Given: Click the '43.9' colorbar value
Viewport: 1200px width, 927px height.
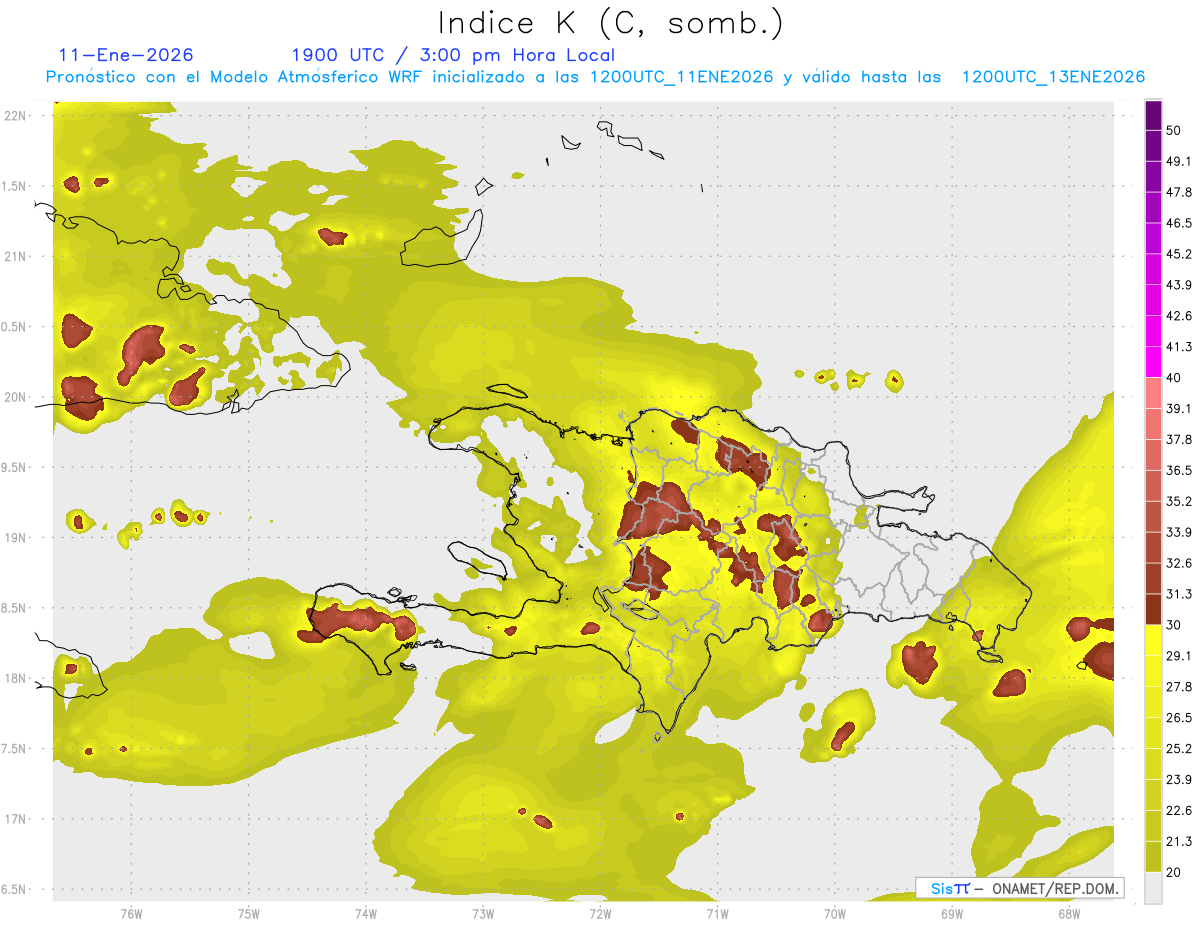Looking at the screenshot, I should 1179,286.
